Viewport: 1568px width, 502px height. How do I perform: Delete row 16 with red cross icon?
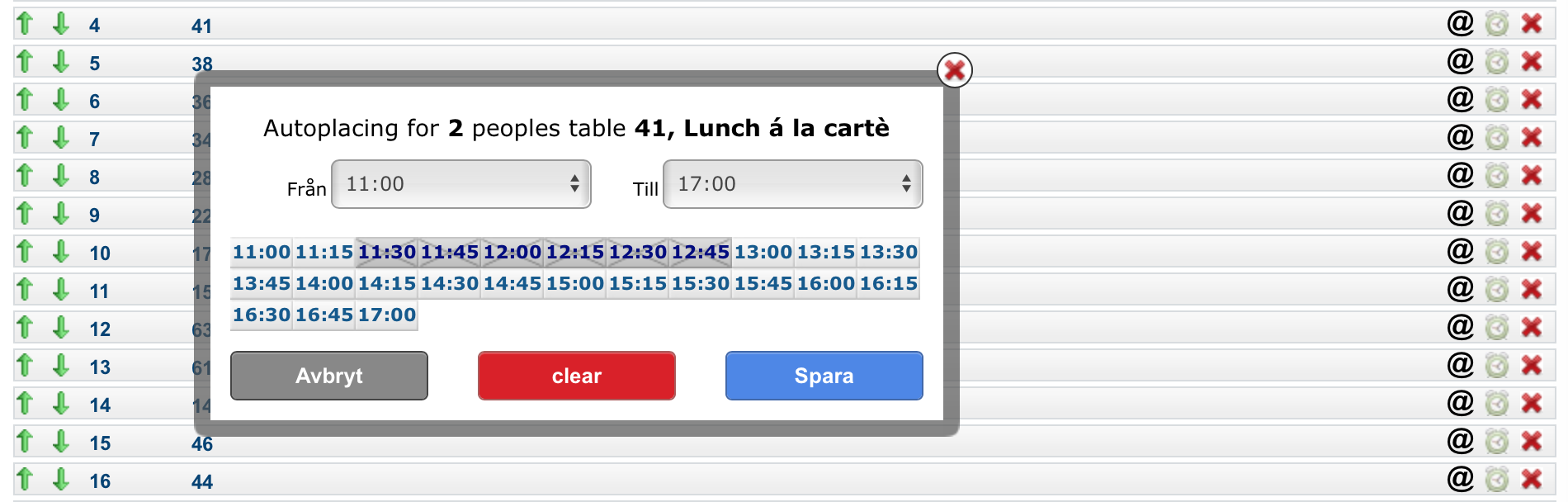(x=1533, y=479)
